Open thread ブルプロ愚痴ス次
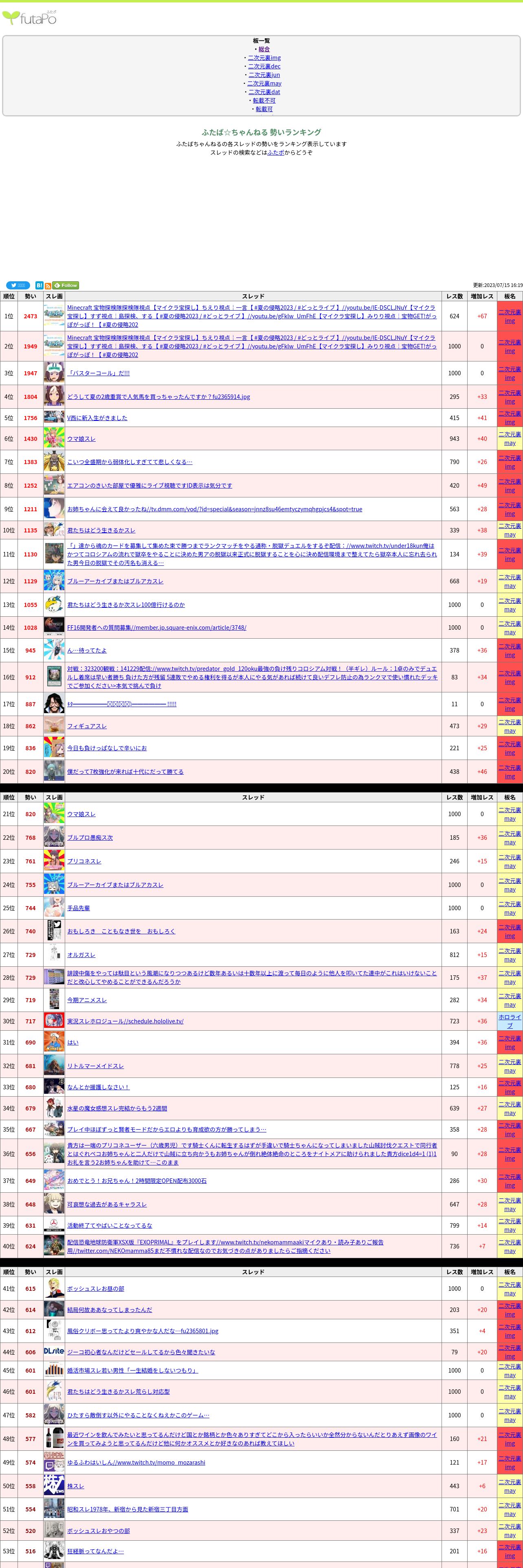The height and width of the screenshot is (1568, 523). tap(90, 838)
